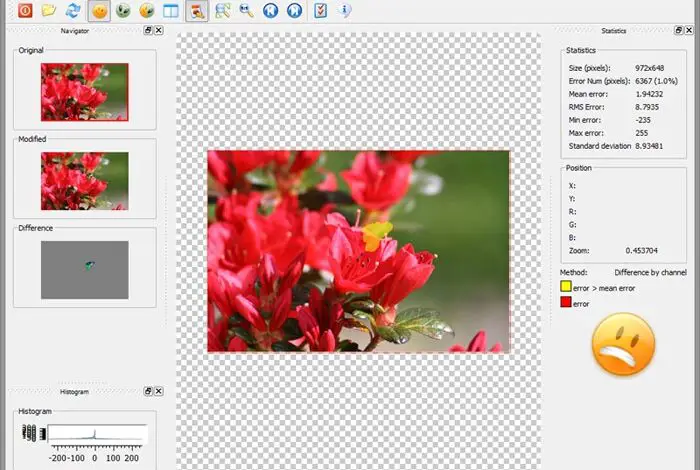Click the histogram axis label '0'
700x470 pixels.
click(94, 458)
